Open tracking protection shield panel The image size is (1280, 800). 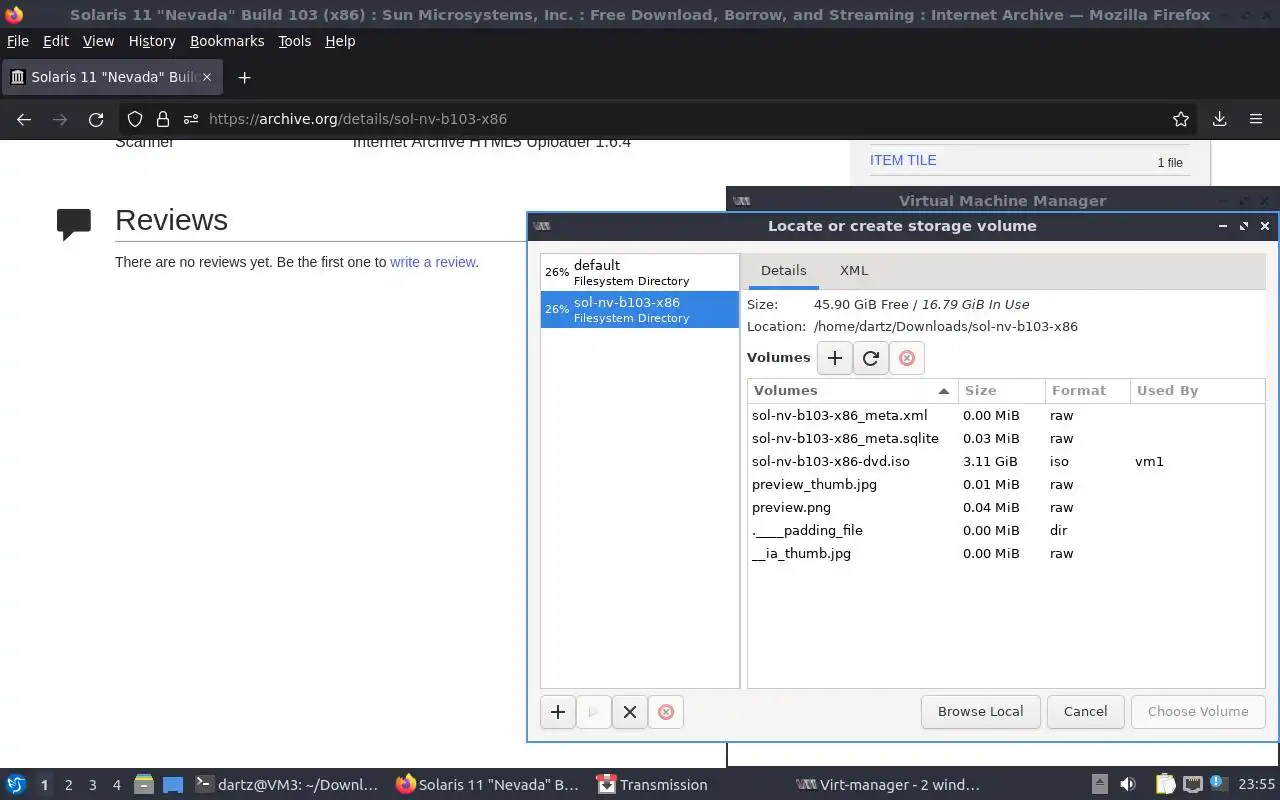point(135,119)
